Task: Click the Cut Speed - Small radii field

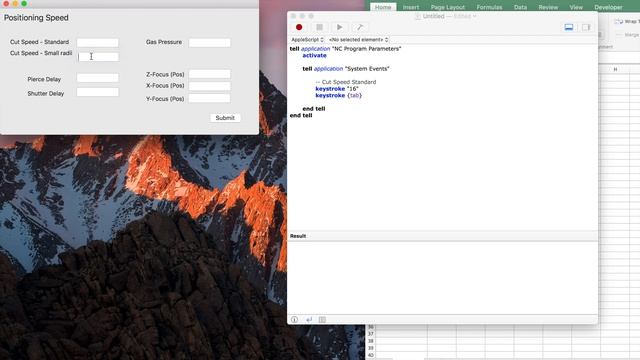Action: (98, 56)
